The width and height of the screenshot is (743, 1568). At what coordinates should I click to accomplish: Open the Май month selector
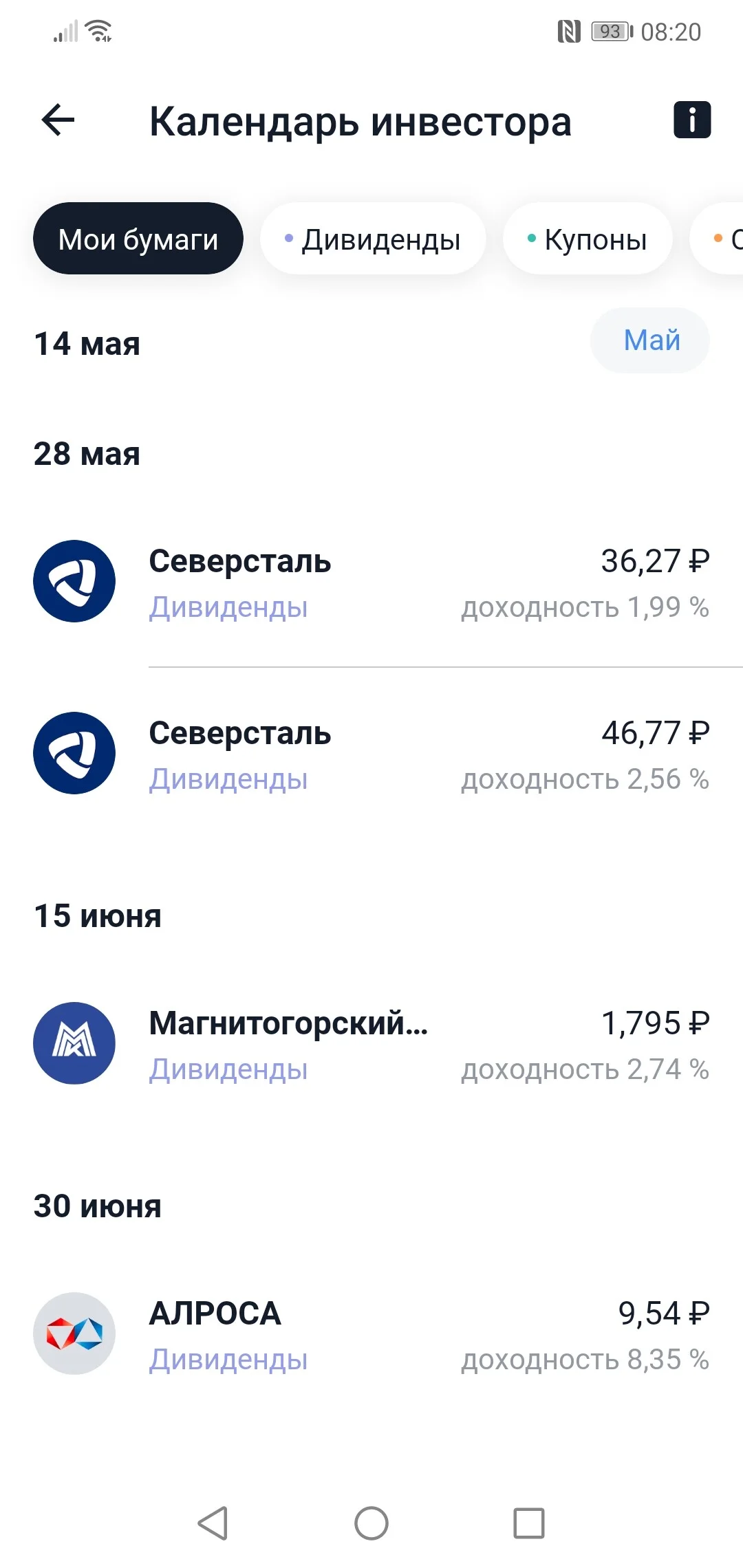650,340
